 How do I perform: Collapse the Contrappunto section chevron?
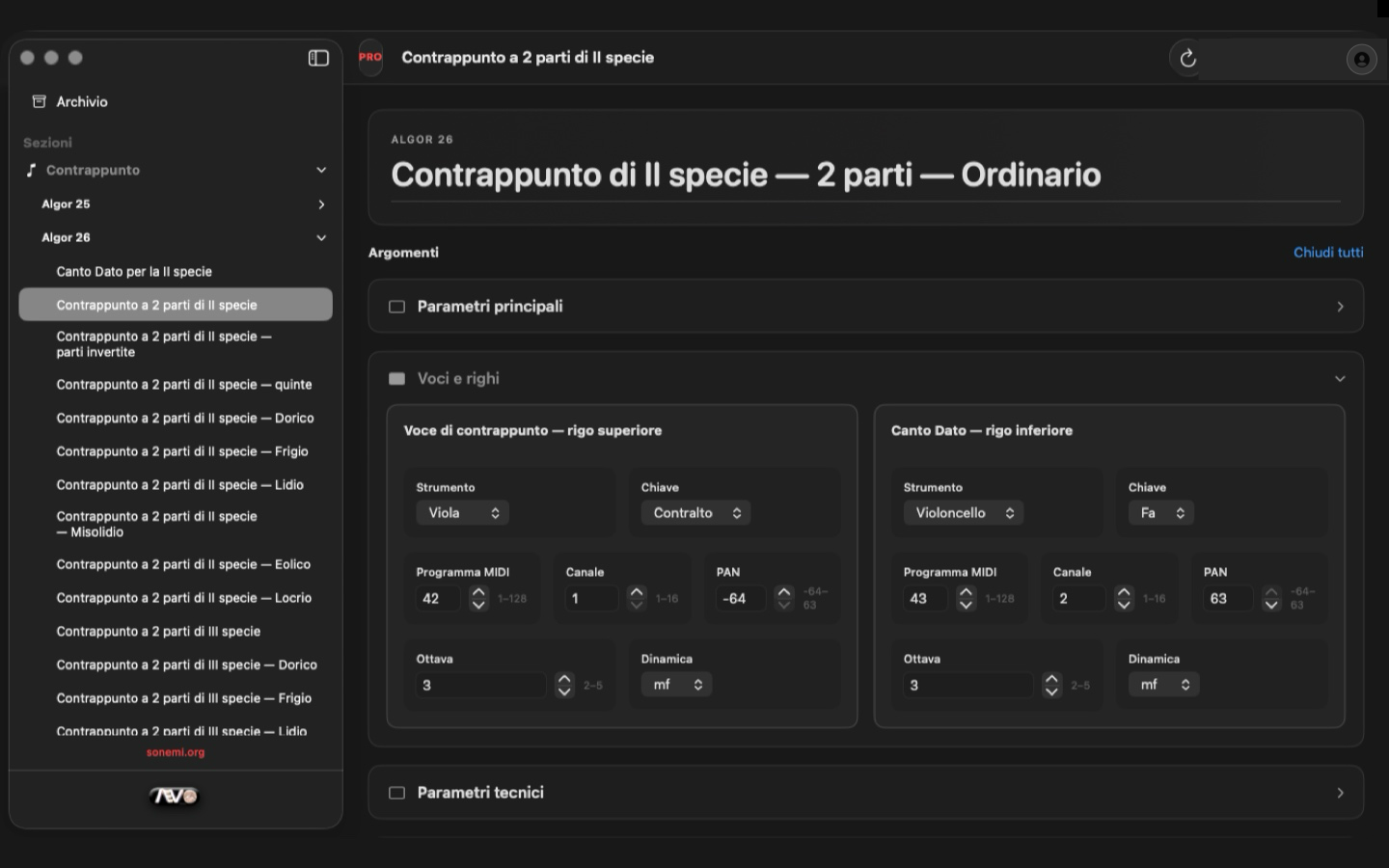[x=321, y=170]
